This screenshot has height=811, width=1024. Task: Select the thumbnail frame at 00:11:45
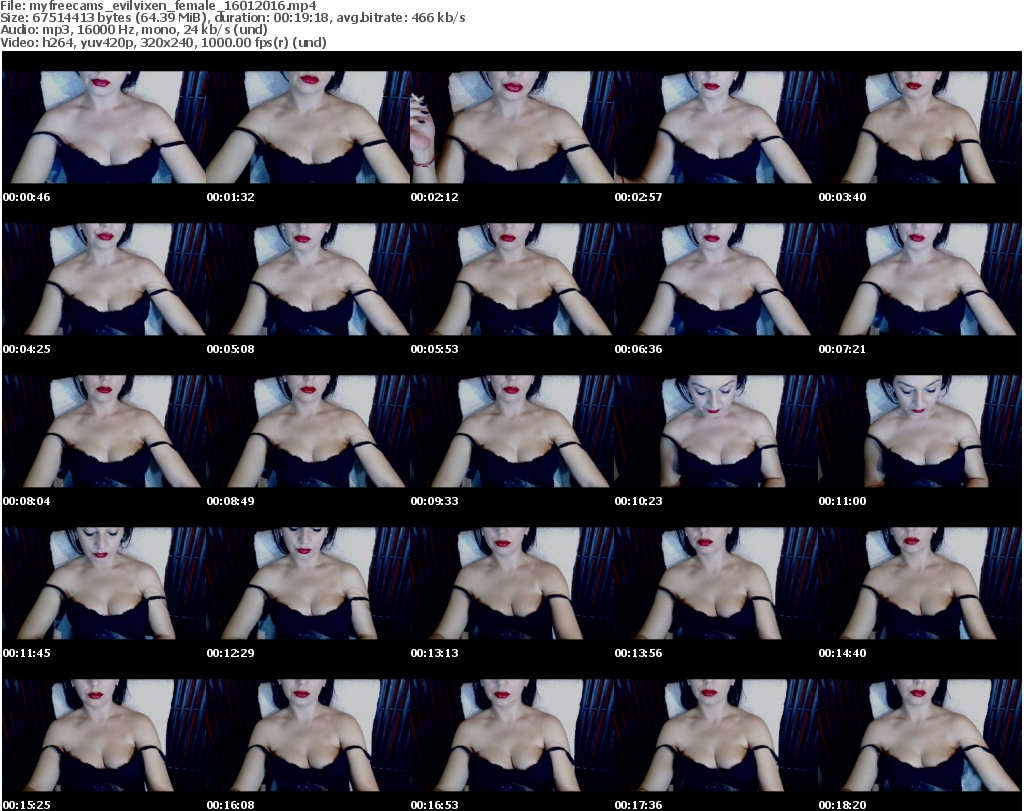104,584
